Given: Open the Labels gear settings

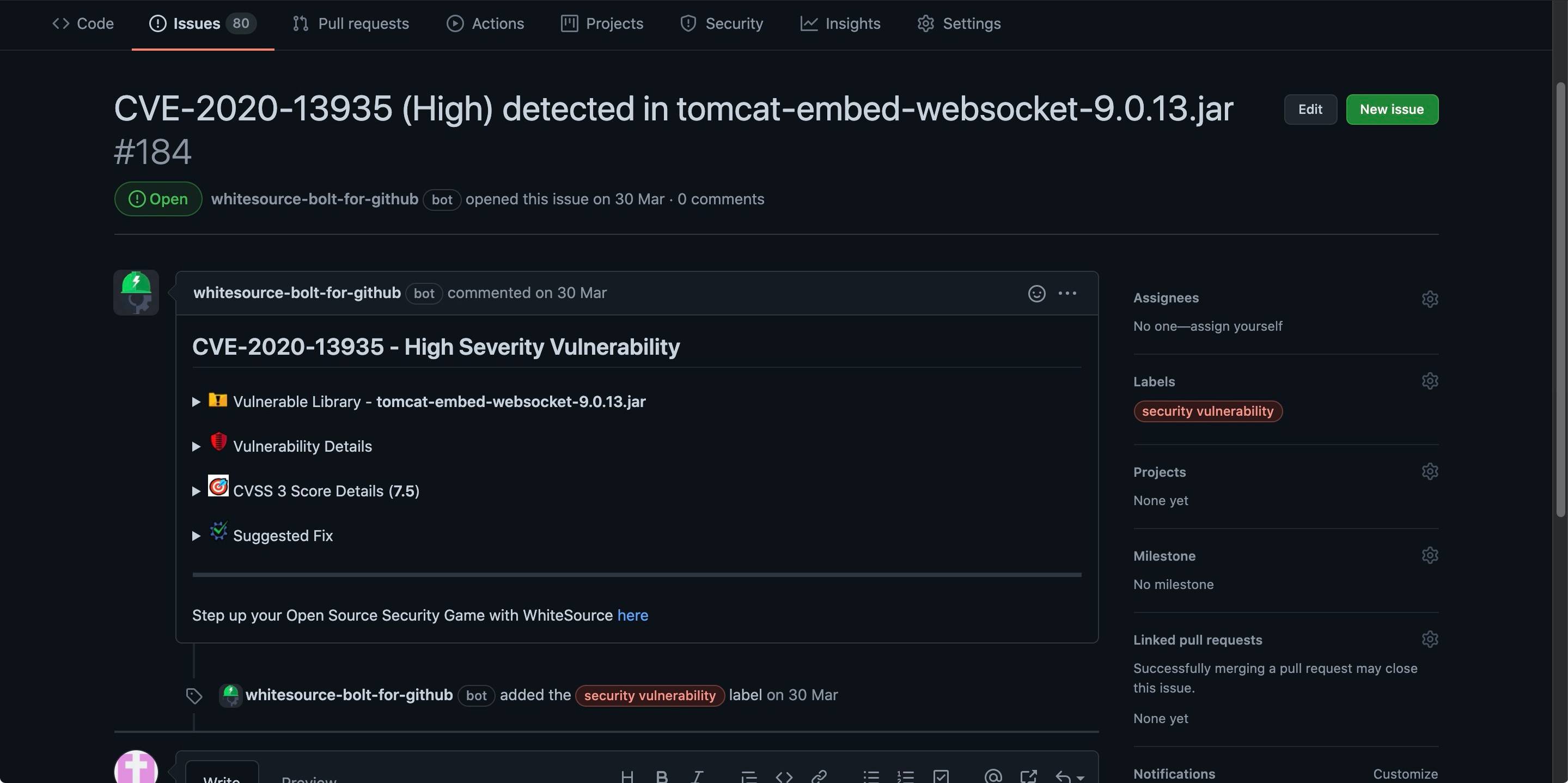Looking at the screenshot, I should pyautogui.click(x=1429, y=381).
